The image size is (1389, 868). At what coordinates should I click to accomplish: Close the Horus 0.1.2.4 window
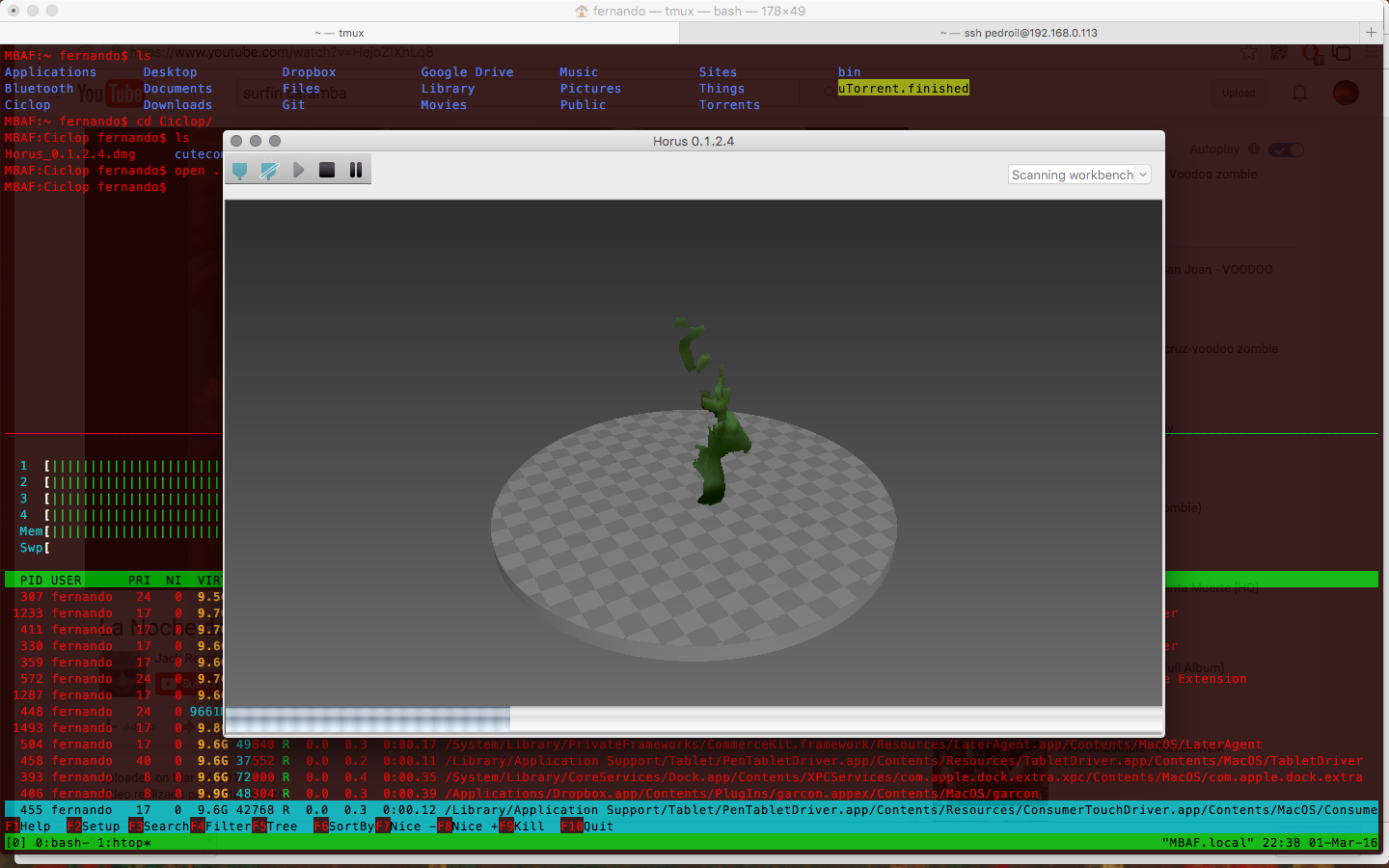pyautogui.click(x=236, y=141)
